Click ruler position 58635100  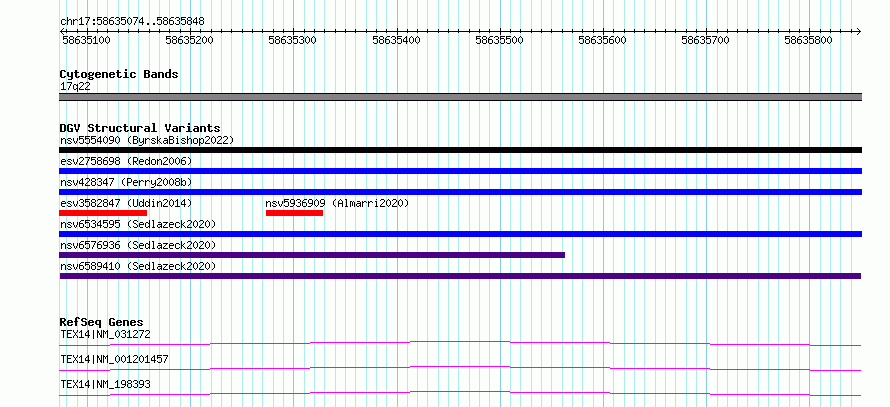86,40
